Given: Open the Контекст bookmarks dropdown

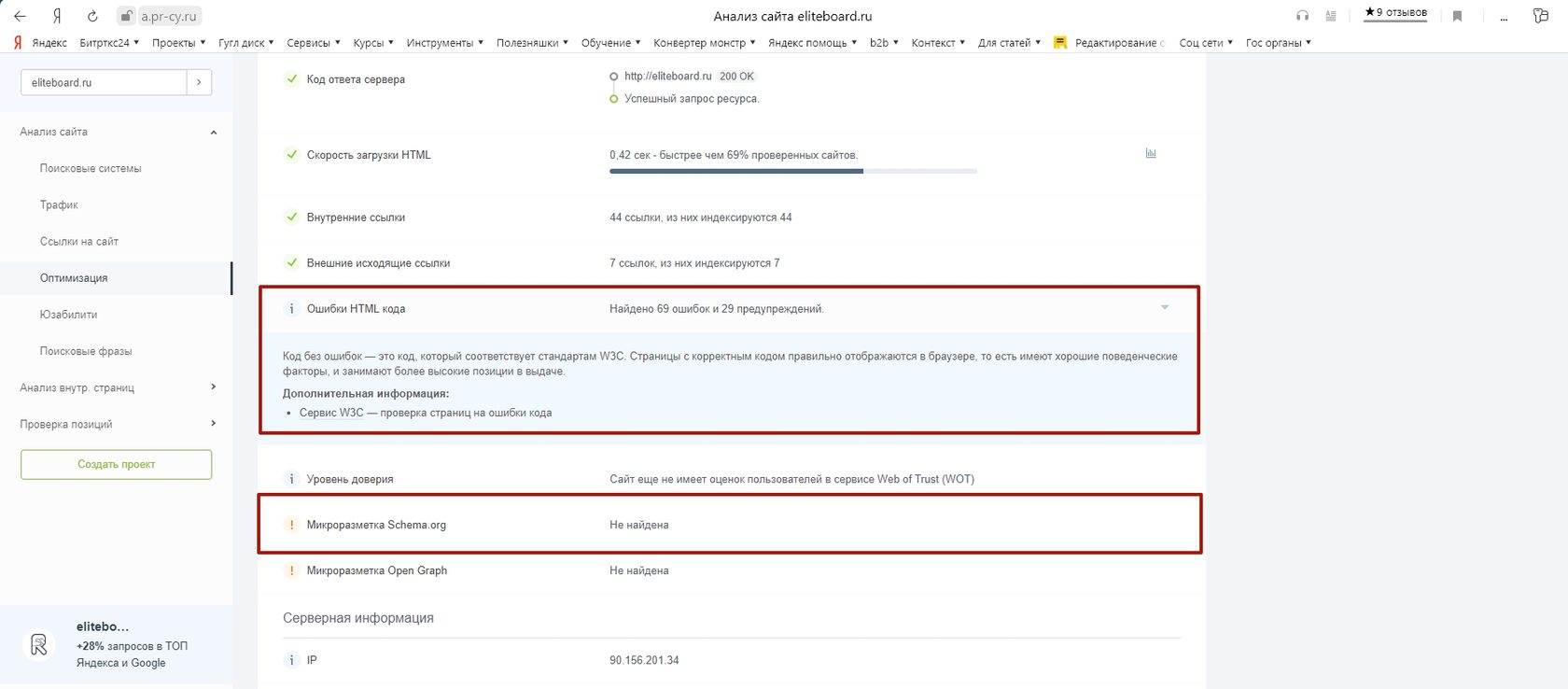Looking at the screenshot, I should 938,43.
